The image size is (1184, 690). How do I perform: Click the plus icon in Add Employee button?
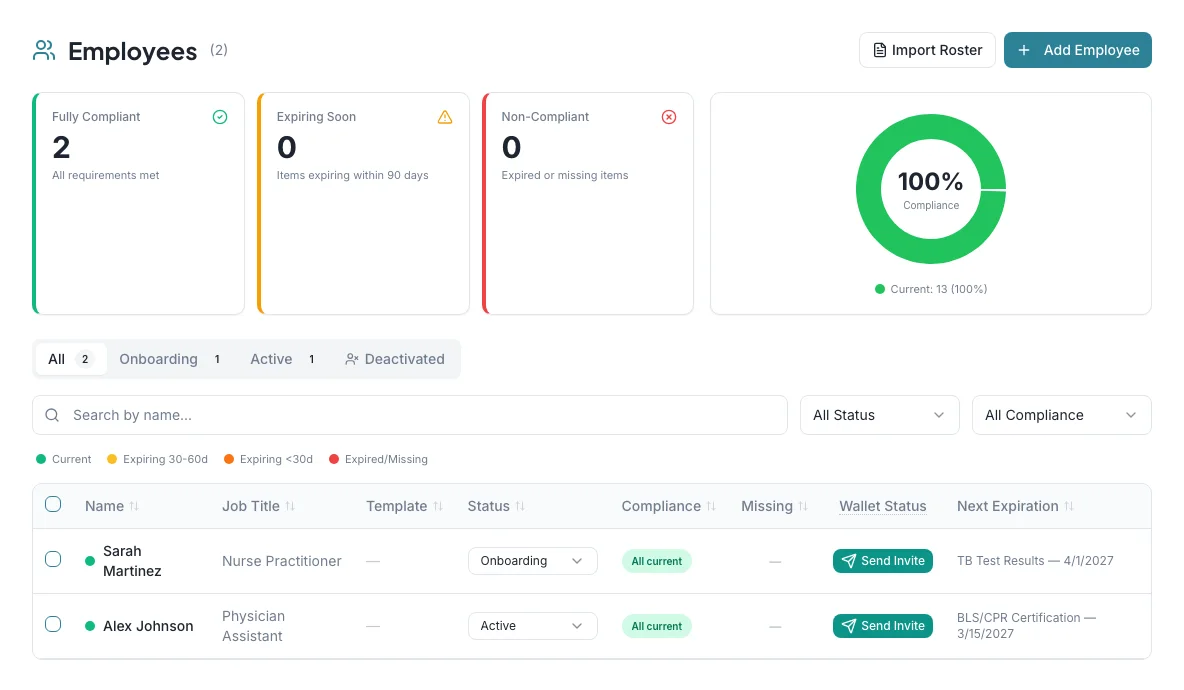pyautogui.click(x=1024, y=51)
